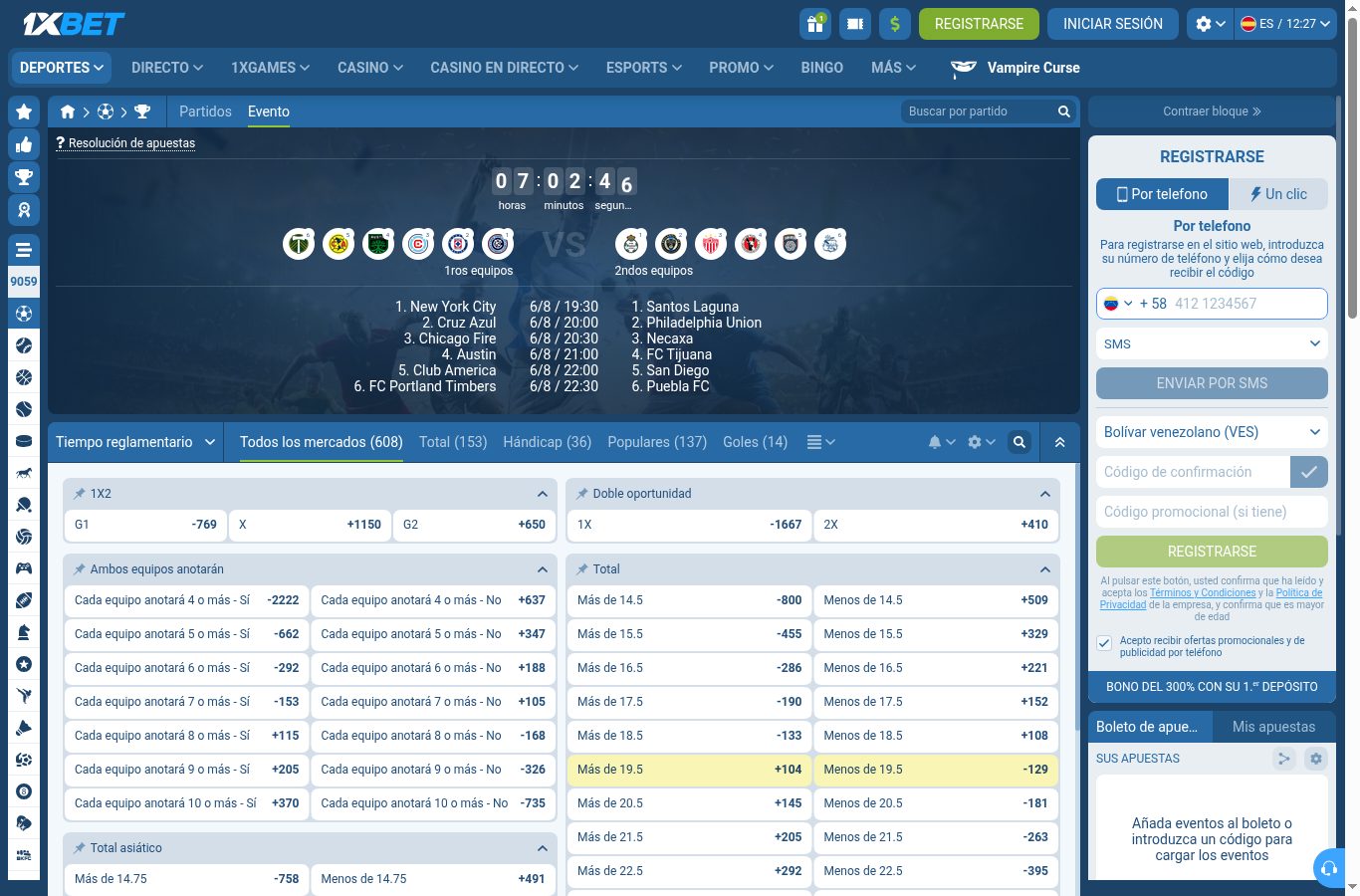Open favorites star in left sidebar

tap(24, 112)
